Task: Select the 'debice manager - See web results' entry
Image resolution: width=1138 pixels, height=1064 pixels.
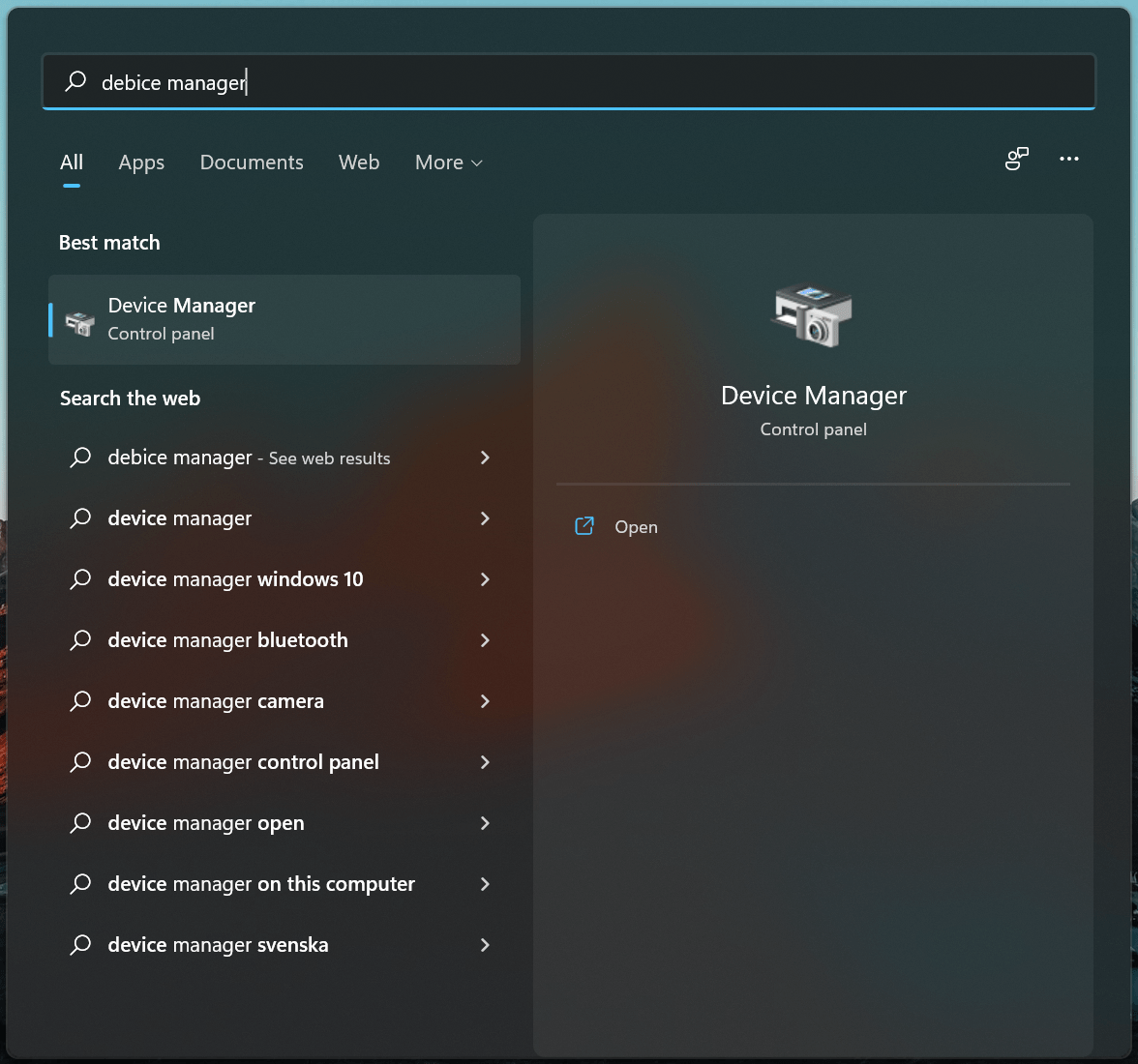Action: pyautogui.click(x=248, y=458)
